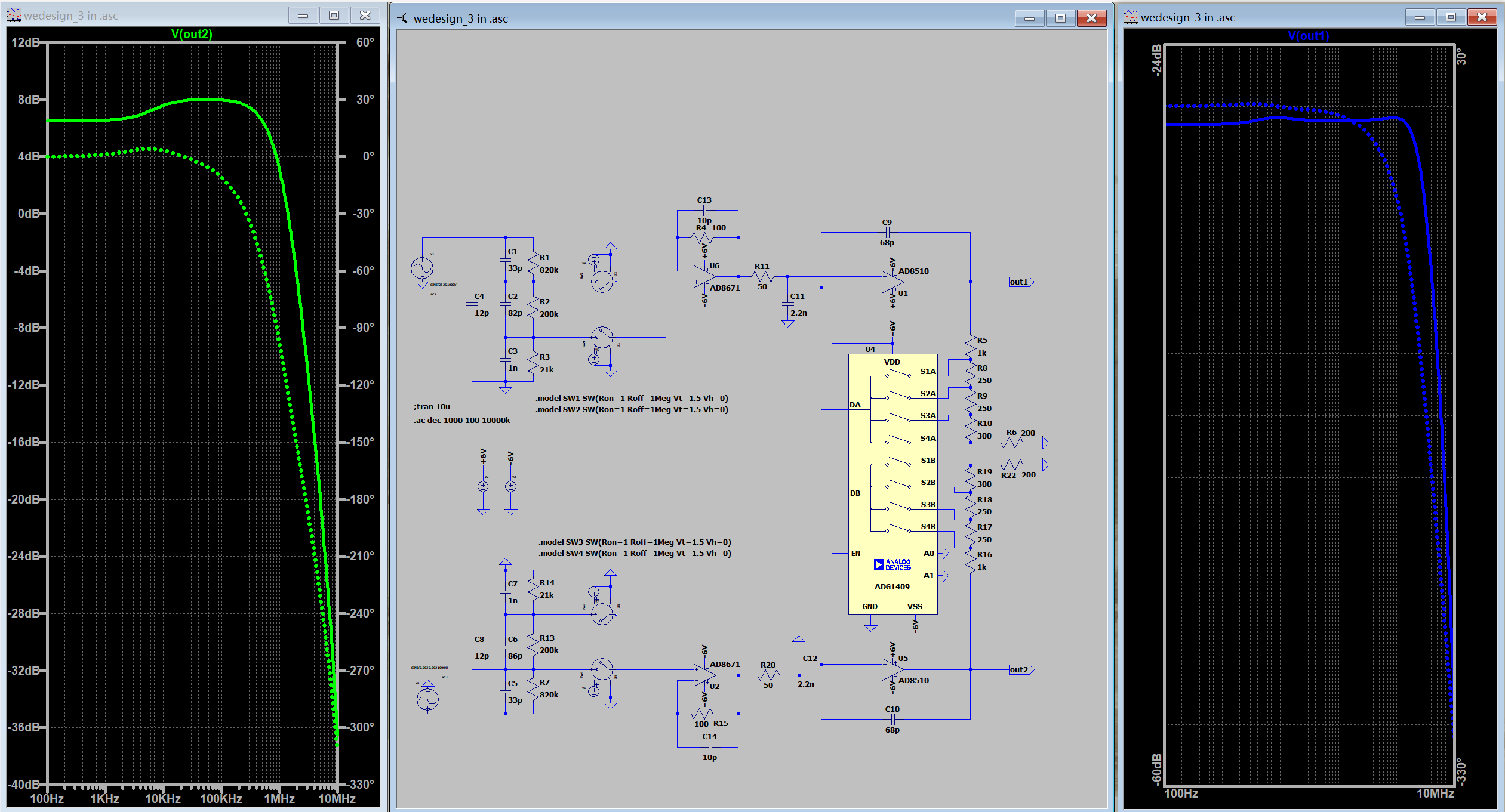Click the out2 output net flag
The width and height of the screenshot is (1505, 812).
[1021, 669]
